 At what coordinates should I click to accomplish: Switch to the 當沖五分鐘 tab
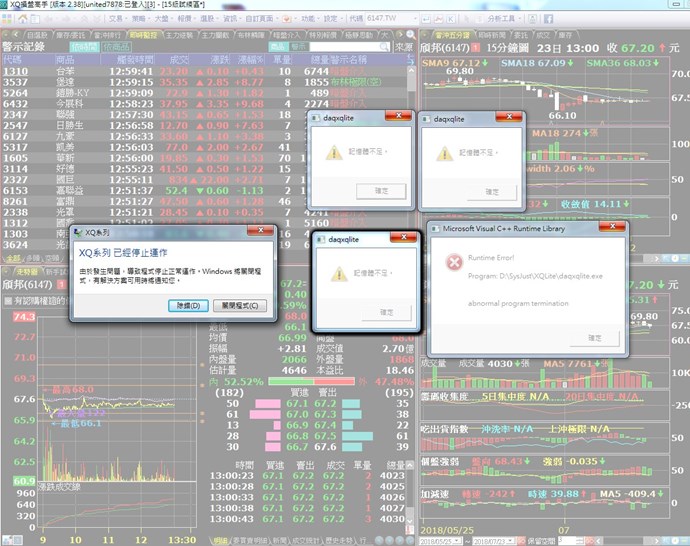coord(453,35)
